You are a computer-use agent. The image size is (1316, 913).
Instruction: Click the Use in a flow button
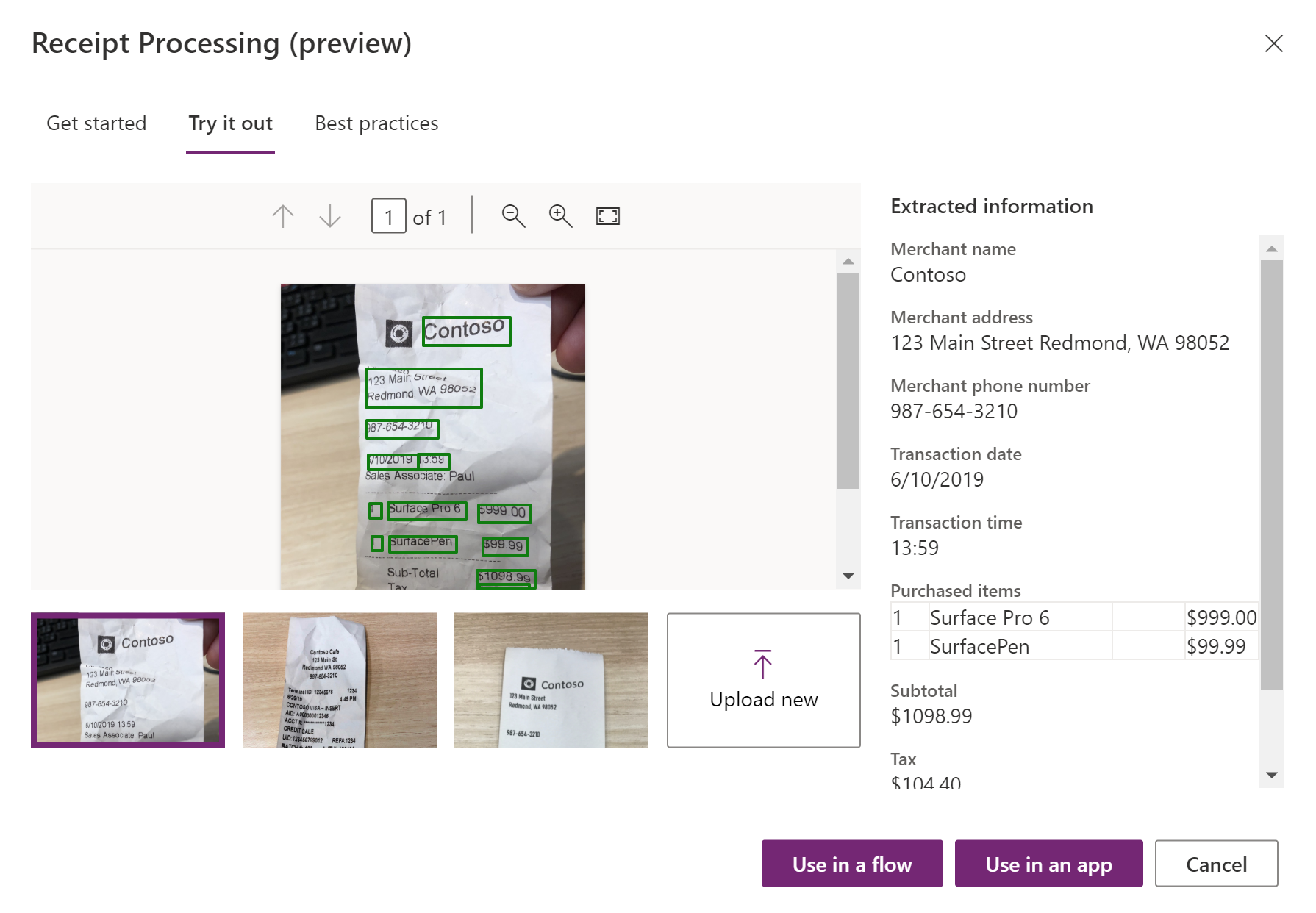click(x=851, y=864)
